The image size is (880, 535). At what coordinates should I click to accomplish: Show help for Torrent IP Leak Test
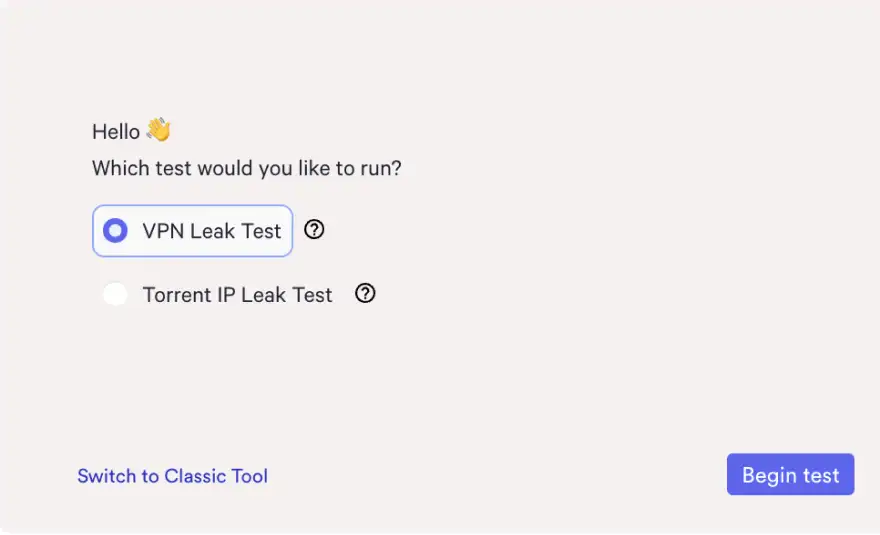(x=366, y=293)
